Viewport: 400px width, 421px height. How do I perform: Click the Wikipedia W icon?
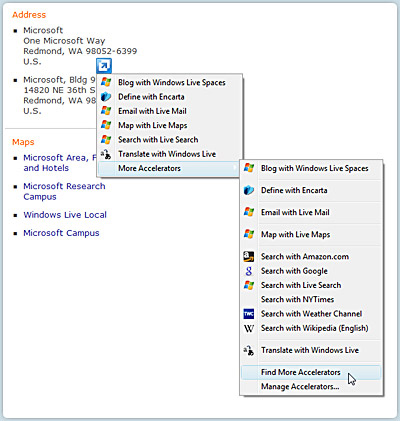coord(249,328)
